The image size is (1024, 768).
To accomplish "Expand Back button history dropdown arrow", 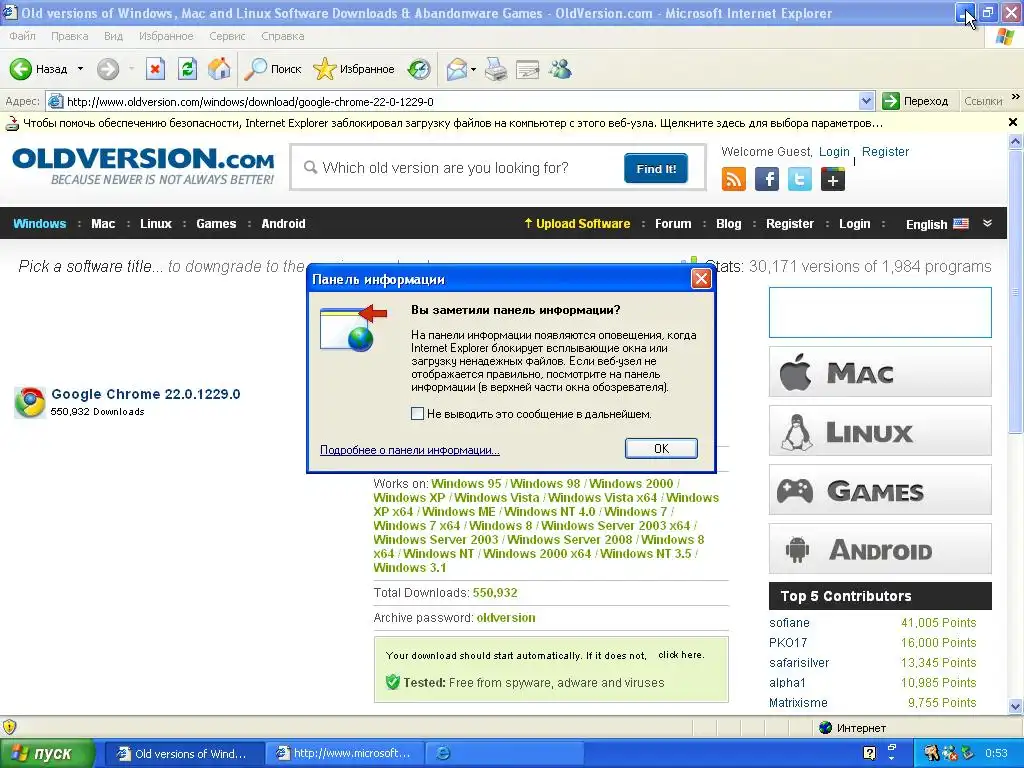I will 80,69.
